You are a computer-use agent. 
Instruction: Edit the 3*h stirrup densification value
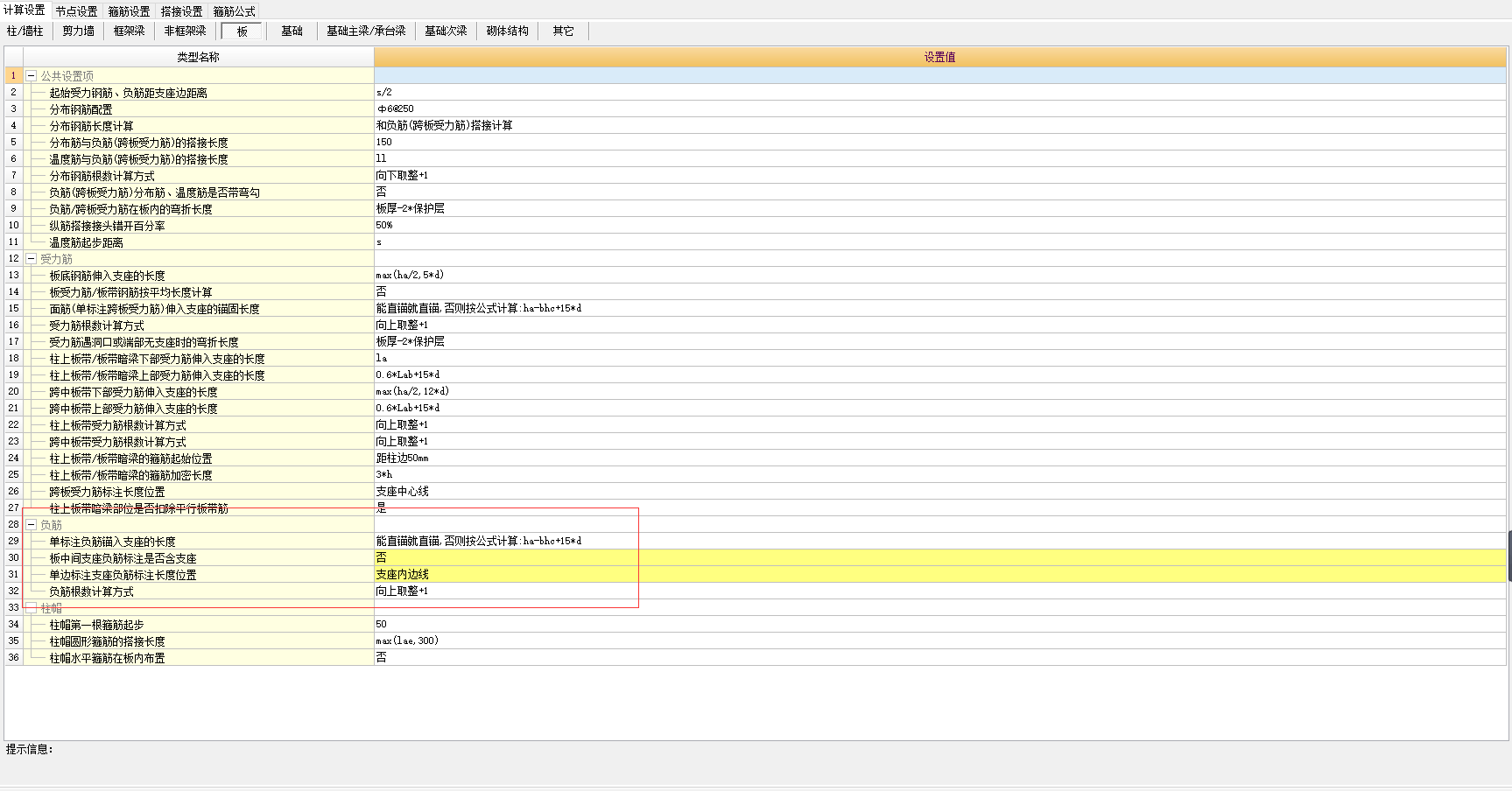click(x=940, y=475)
